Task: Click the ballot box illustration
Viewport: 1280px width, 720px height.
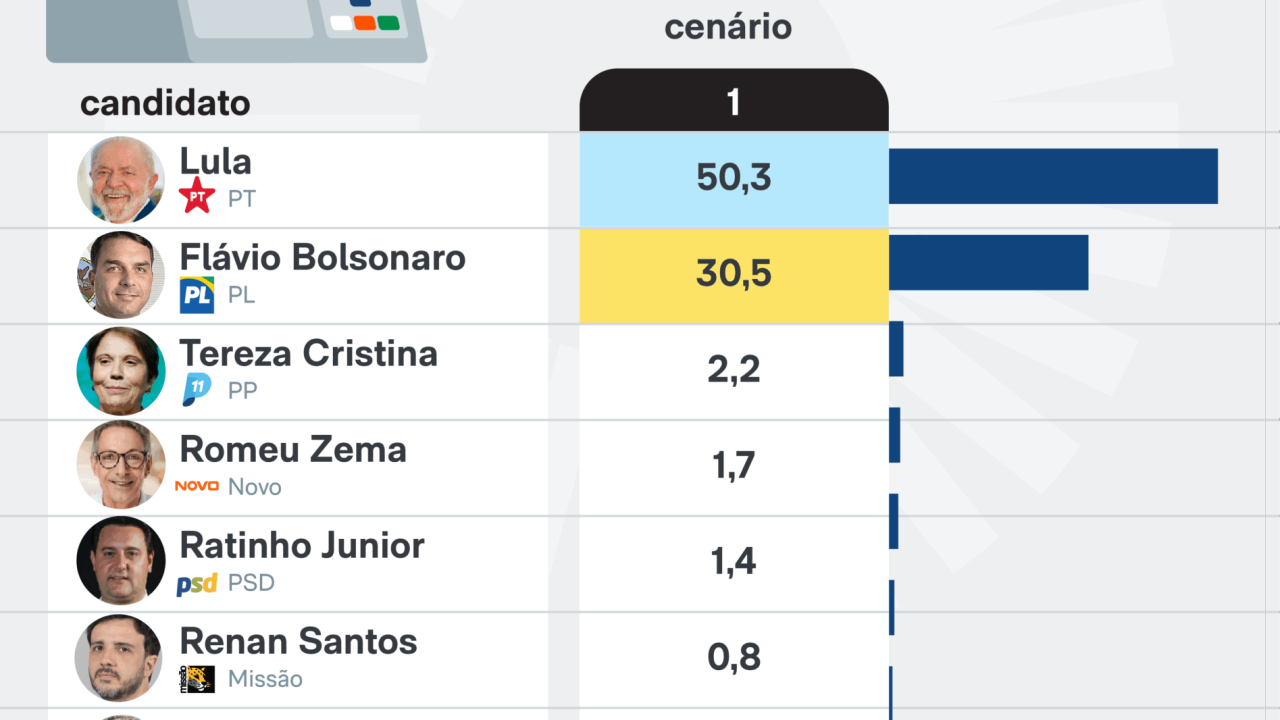Action: (237, 28)
